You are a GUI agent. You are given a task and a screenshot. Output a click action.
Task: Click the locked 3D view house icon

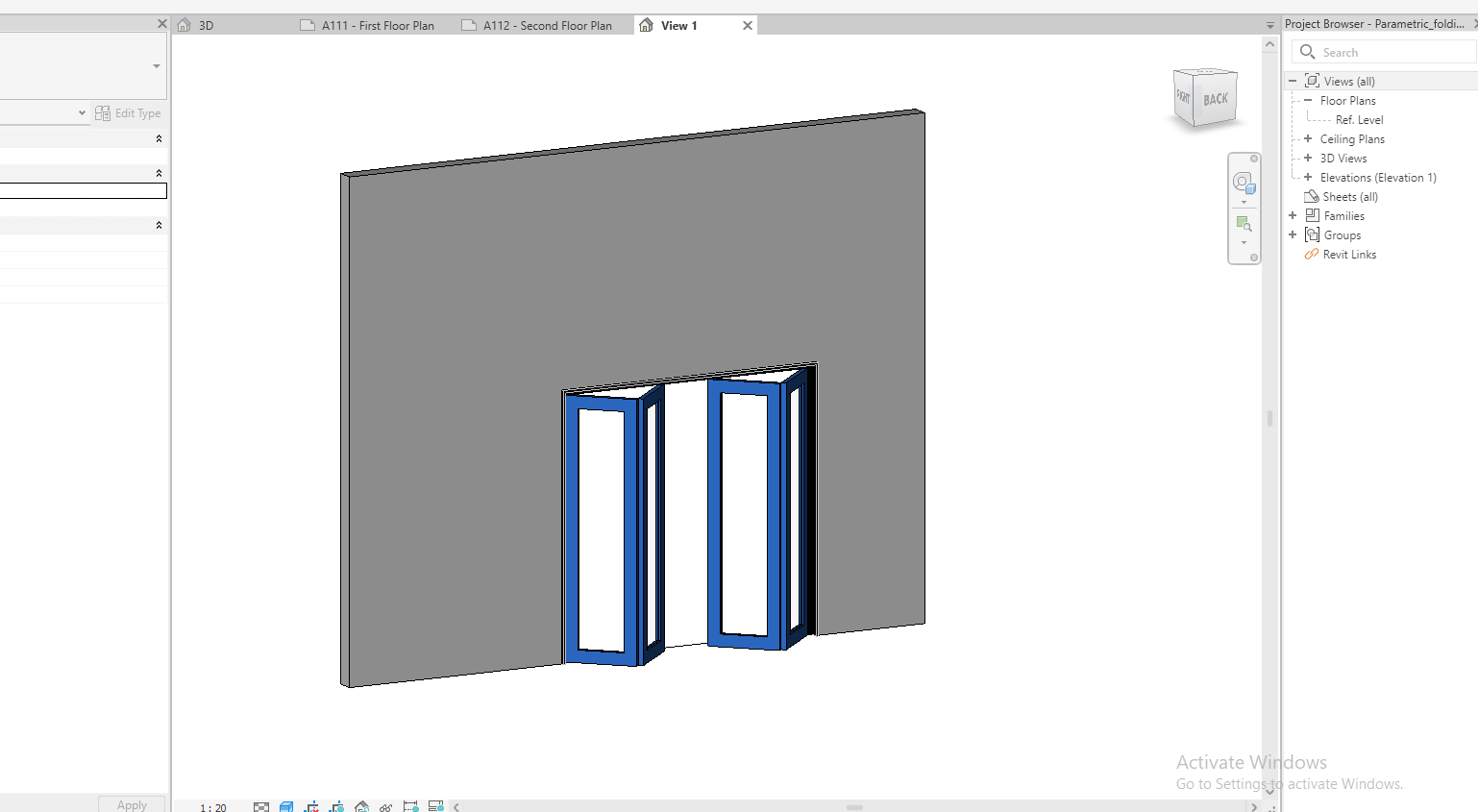coord(361,807)
